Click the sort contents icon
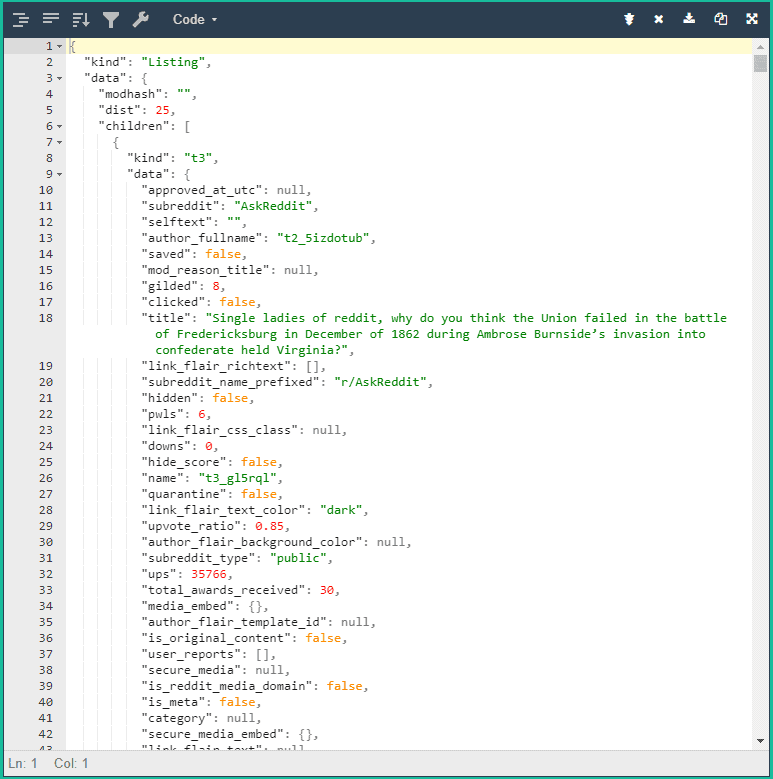773x779 pixels. coord(81,19)
